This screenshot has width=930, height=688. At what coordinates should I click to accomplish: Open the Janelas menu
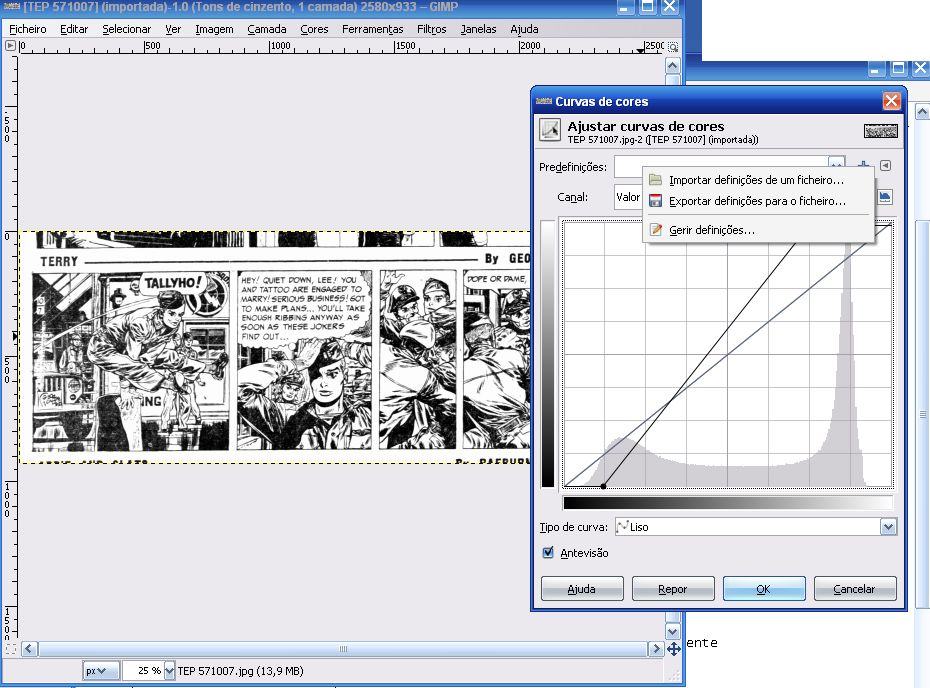click(x=479, y=29)
